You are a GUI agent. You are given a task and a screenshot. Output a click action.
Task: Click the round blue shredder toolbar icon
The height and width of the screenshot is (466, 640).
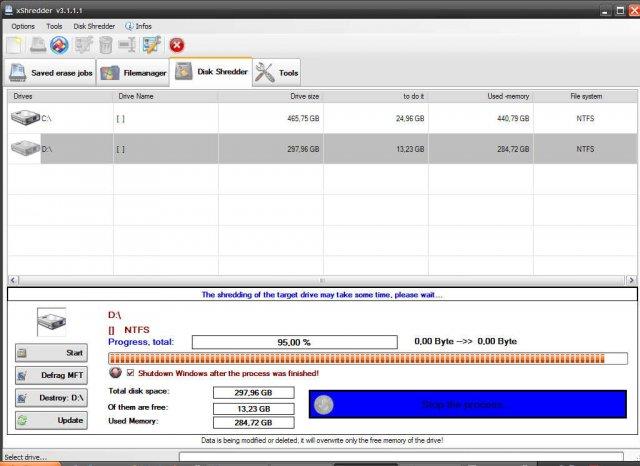pos(59,45)
